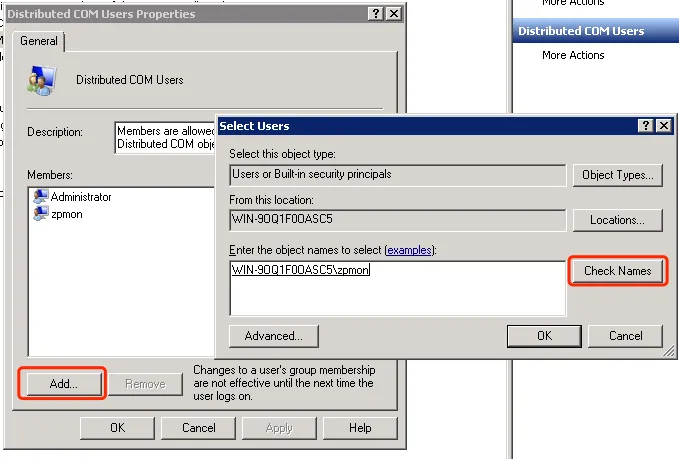Click Help button in Properties dialog
This screenshot has width=679, height=459.
pos(360,428)
